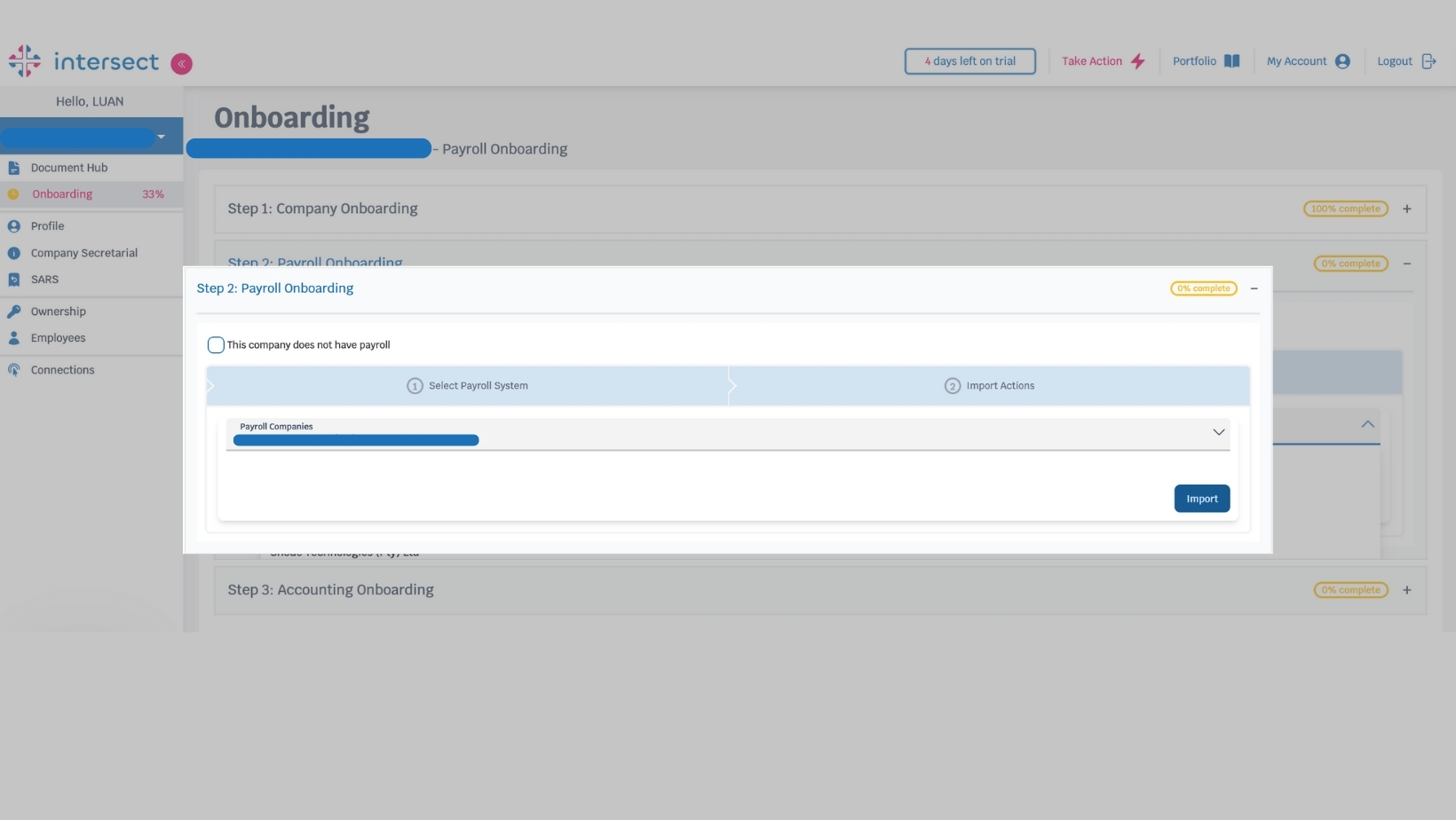Click the Take Action link
Viewport: 1456px width, 820px height.
[x=1091, y=61]
